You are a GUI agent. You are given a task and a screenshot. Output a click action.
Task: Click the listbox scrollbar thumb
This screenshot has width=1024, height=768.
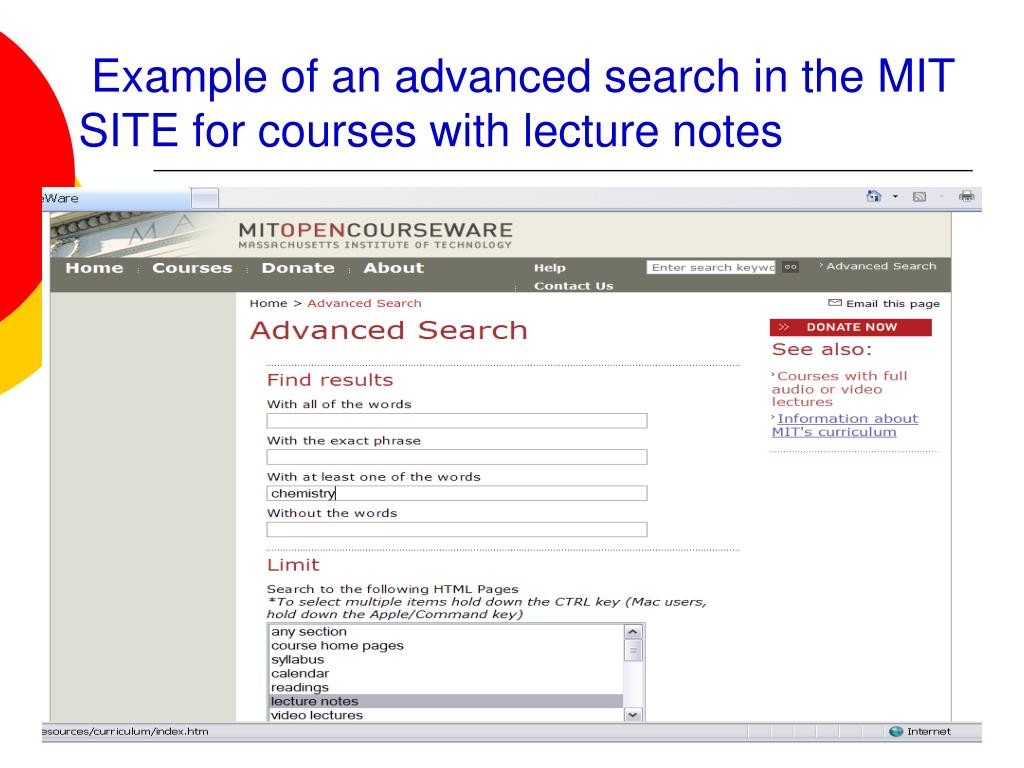(x=633, y=650)
